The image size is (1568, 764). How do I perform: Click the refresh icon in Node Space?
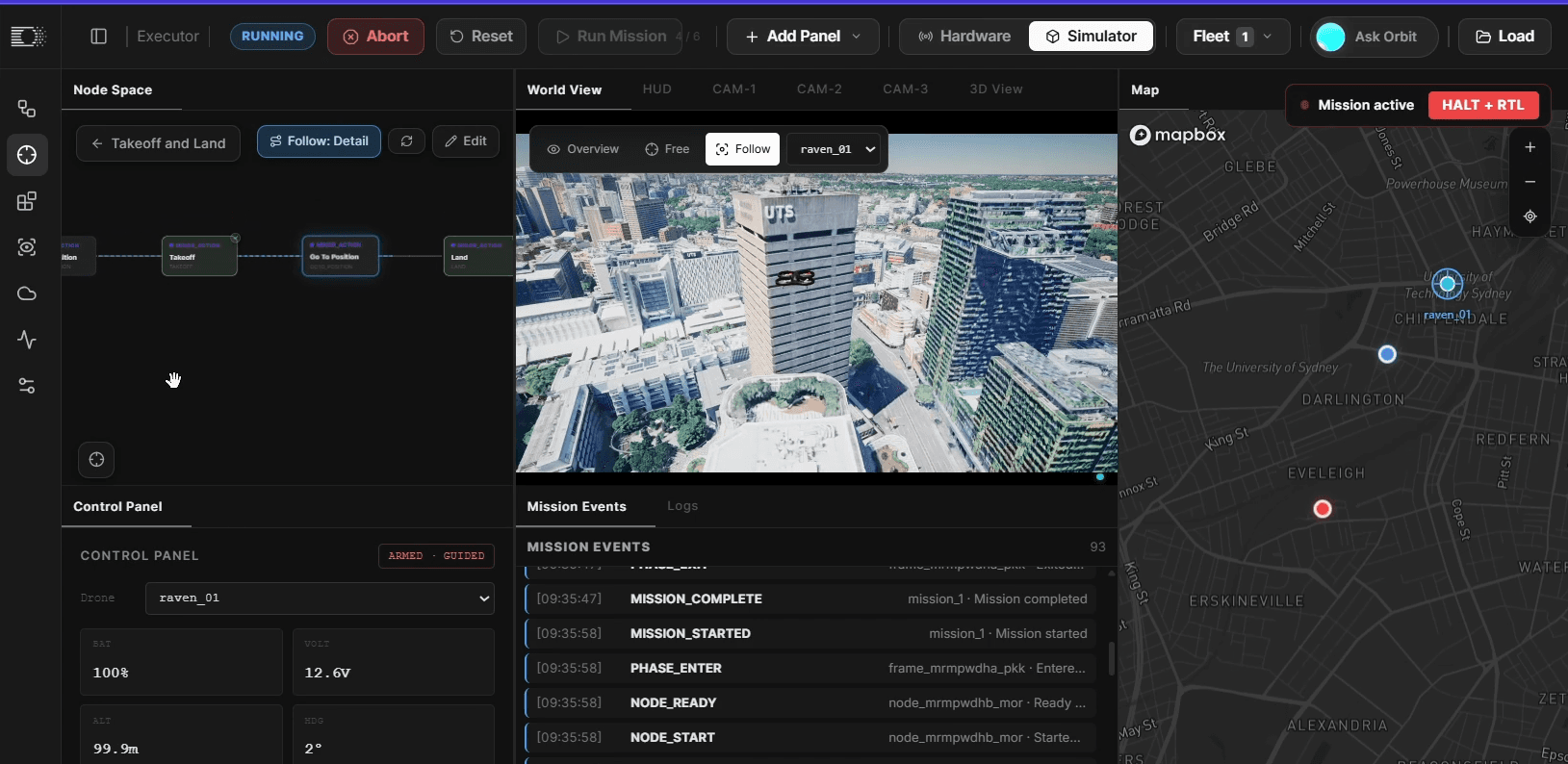(407, 141)
